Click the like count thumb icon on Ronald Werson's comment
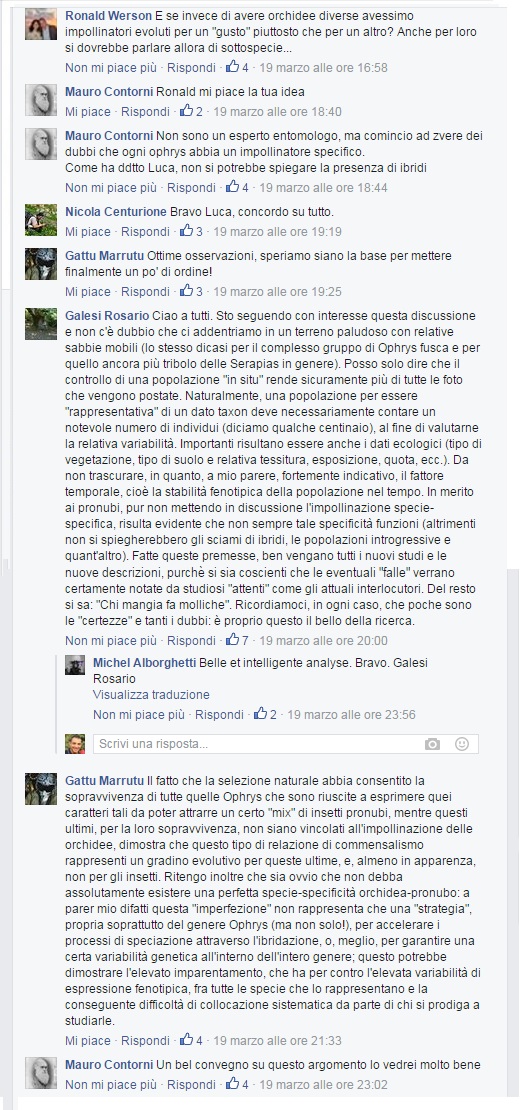520x1110 pixels. tap(232, 67)
